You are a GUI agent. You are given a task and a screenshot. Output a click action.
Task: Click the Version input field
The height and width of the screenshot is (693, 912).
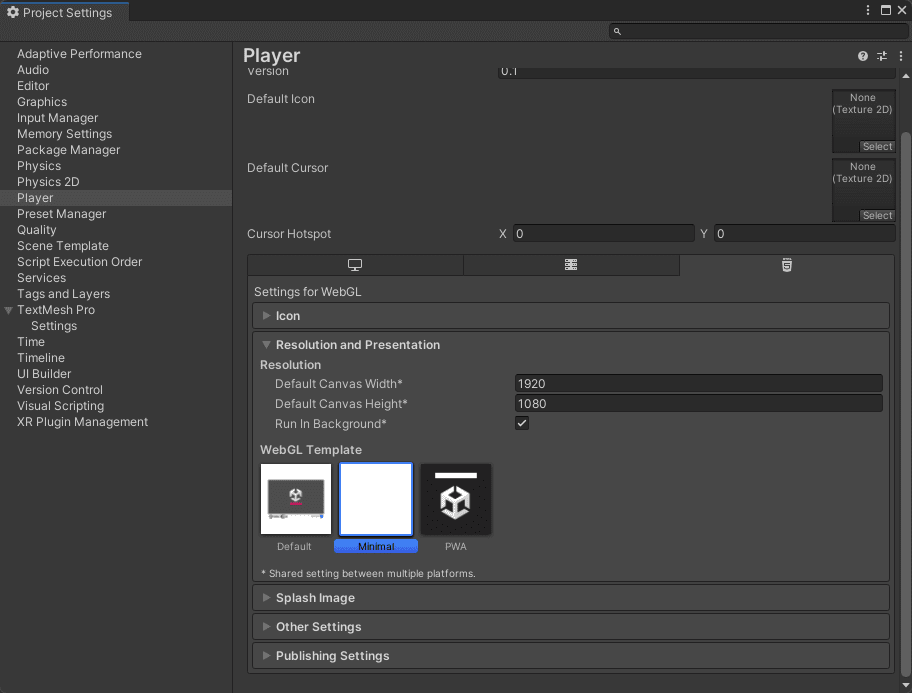(696, 72)
